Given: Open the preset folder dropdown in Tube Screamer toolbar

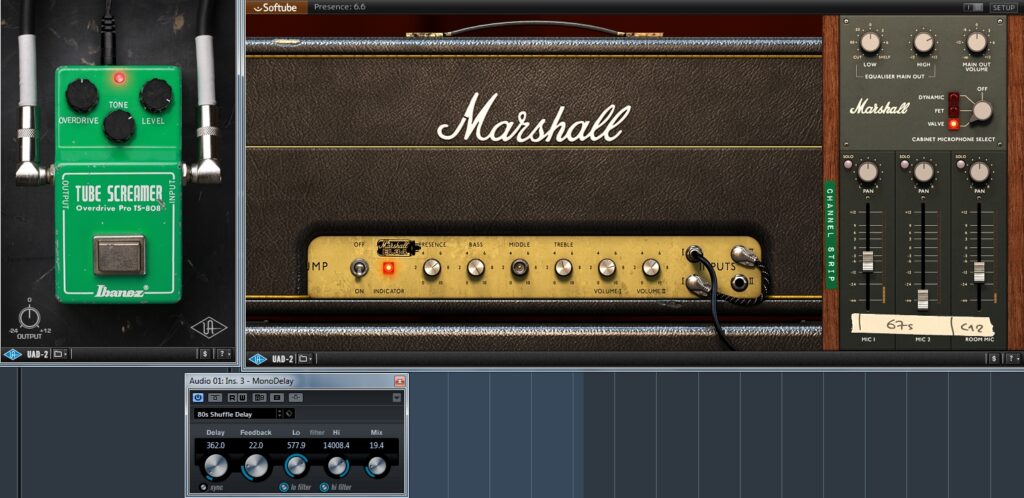Looking at the screenshot, I should pyautogui.click(x=61, y=354).
